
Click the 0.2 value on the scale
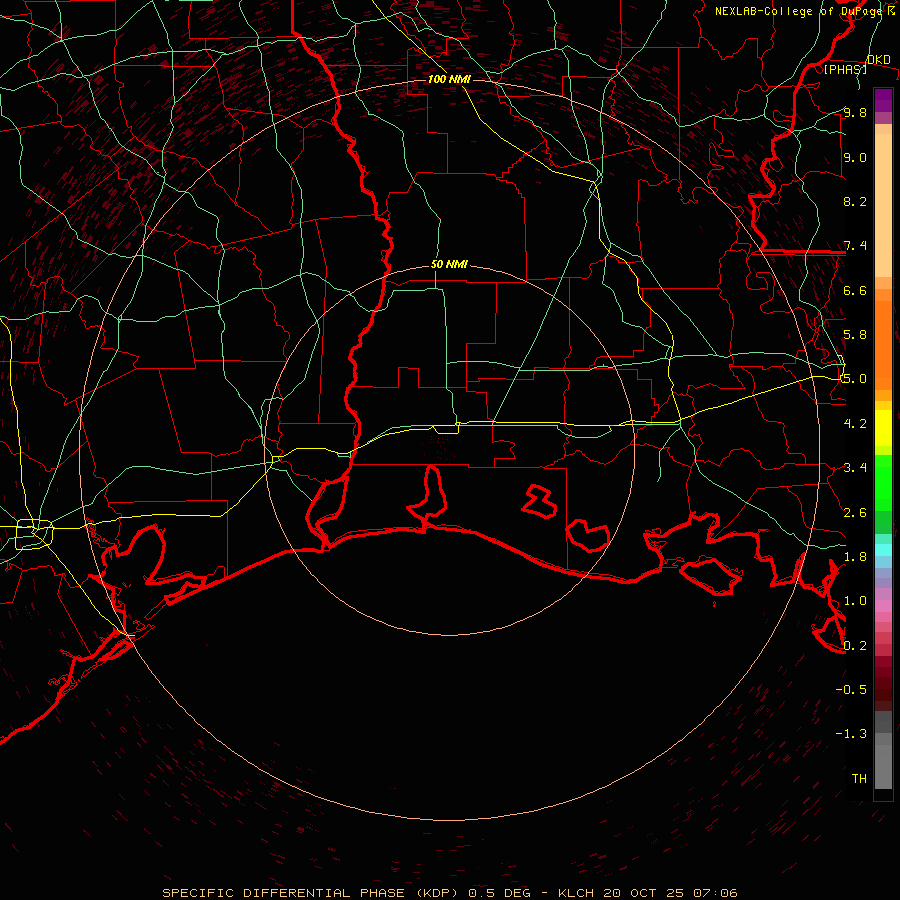[855, 646]
